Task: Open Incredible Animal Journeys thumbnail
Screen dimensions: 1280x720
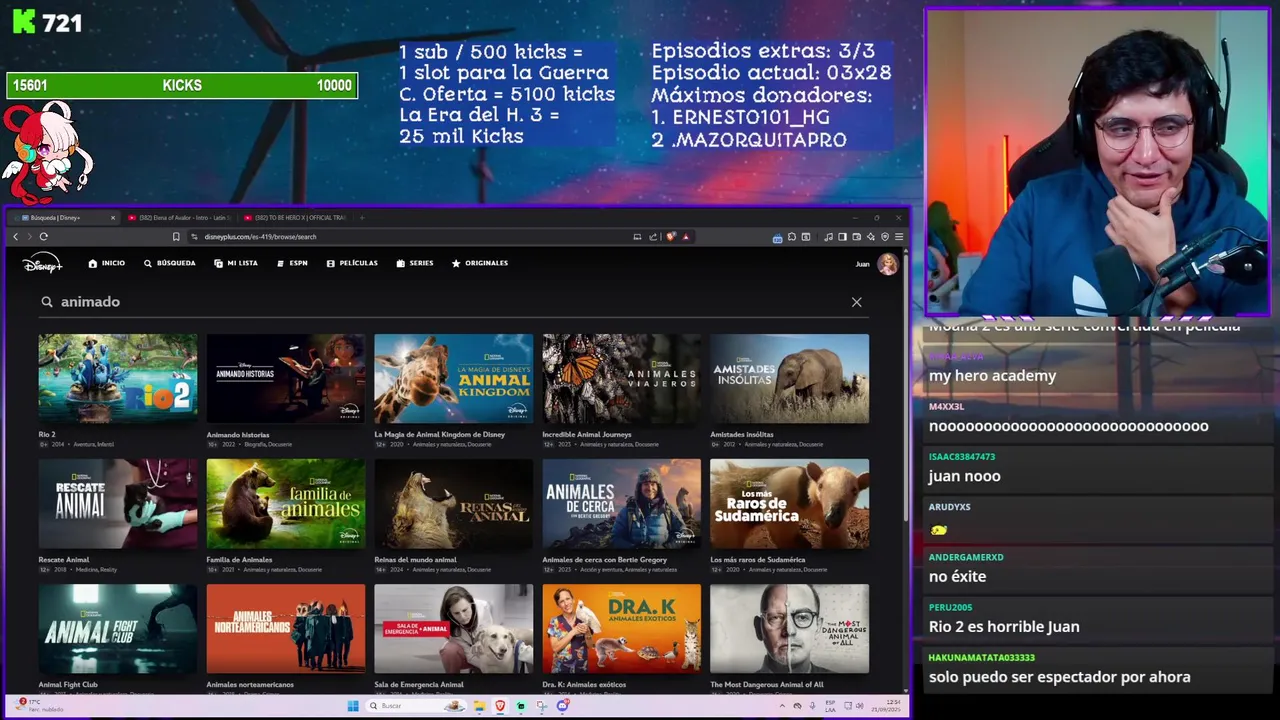Action: 622,378
